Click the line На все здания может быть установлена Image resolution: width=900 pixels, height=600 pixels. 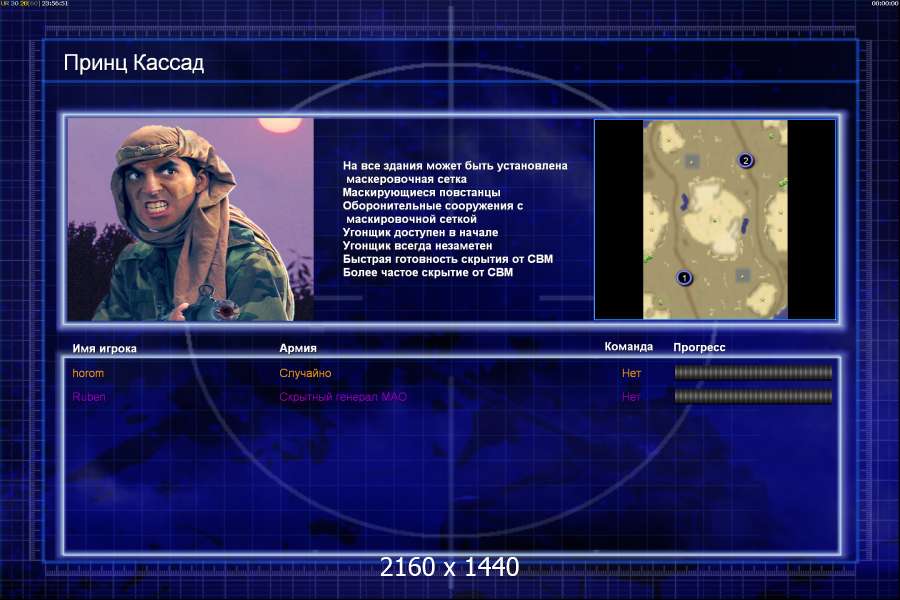[x=455, y=166]
